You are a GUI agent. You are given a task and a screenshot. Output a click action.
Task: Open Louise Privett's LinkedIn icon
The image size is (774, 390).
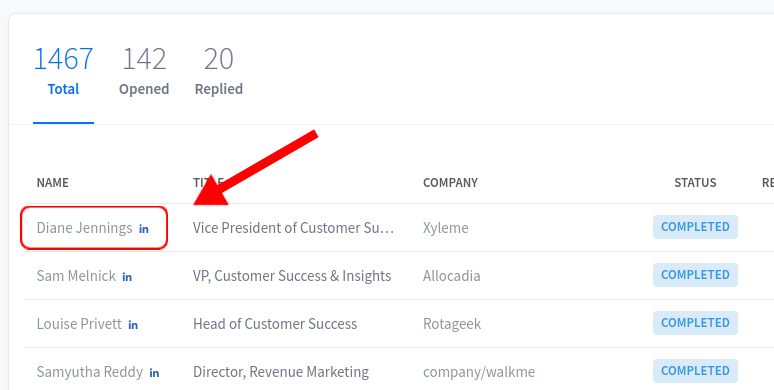pos(133,325)
